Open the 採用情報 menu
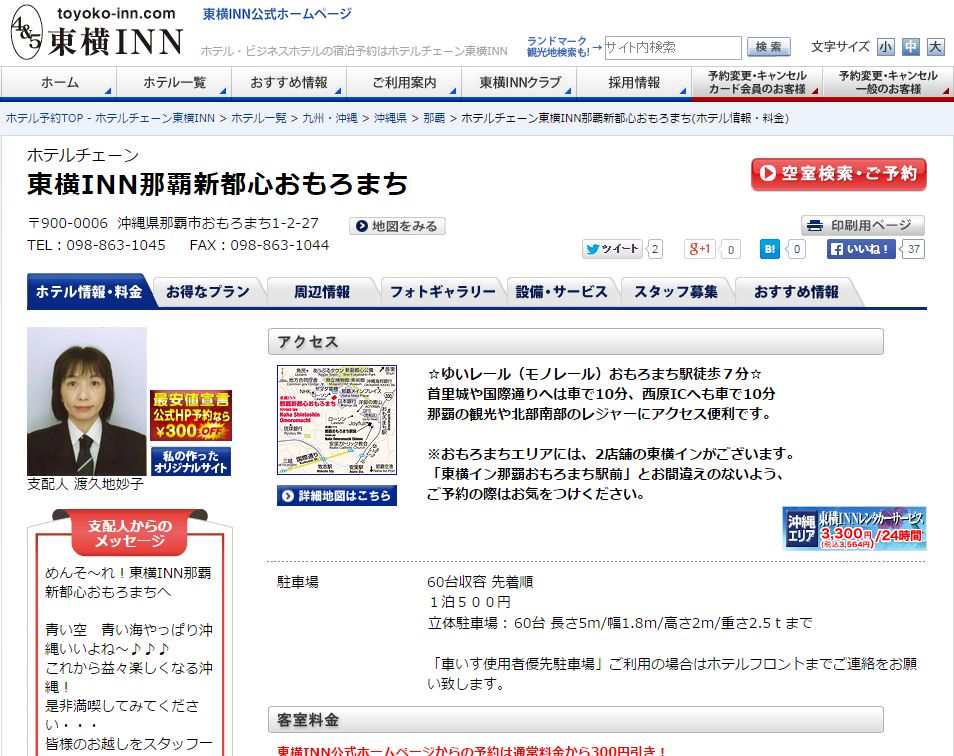Viewport: 954px width, 756px height. 634,82
